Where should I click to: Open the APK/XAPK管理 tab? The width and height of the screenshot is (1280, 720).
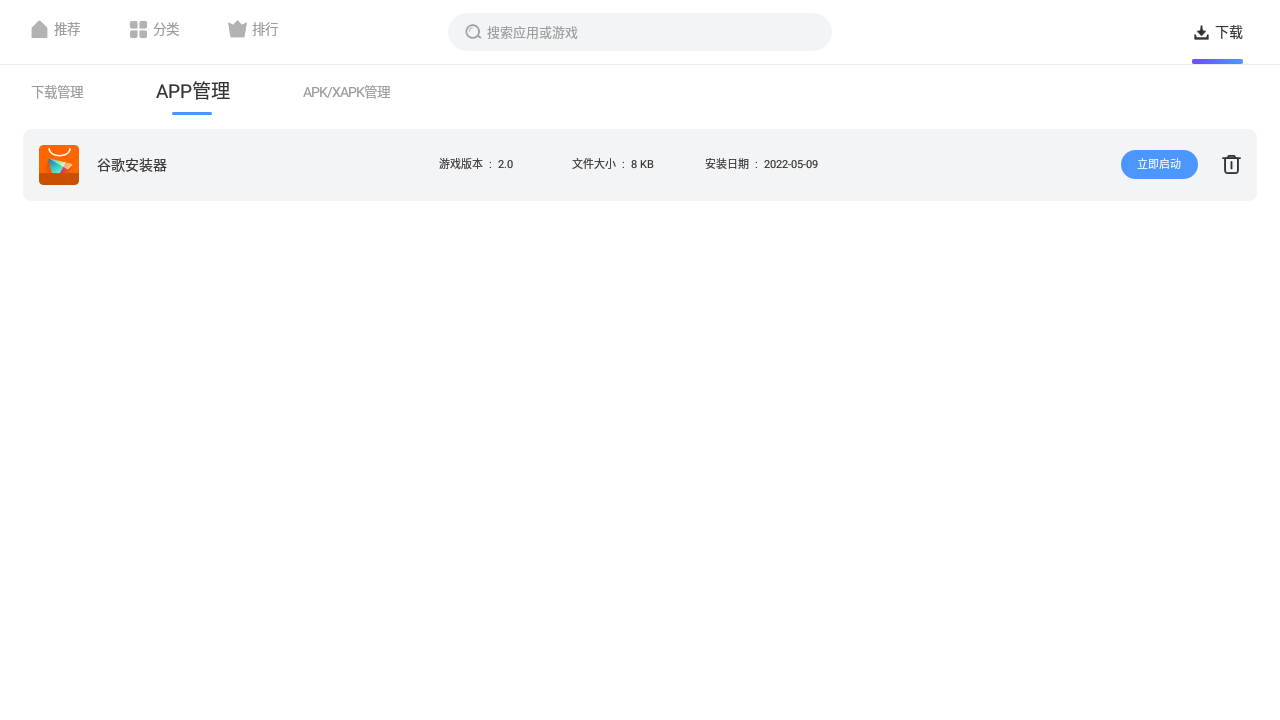coord(347,92)
